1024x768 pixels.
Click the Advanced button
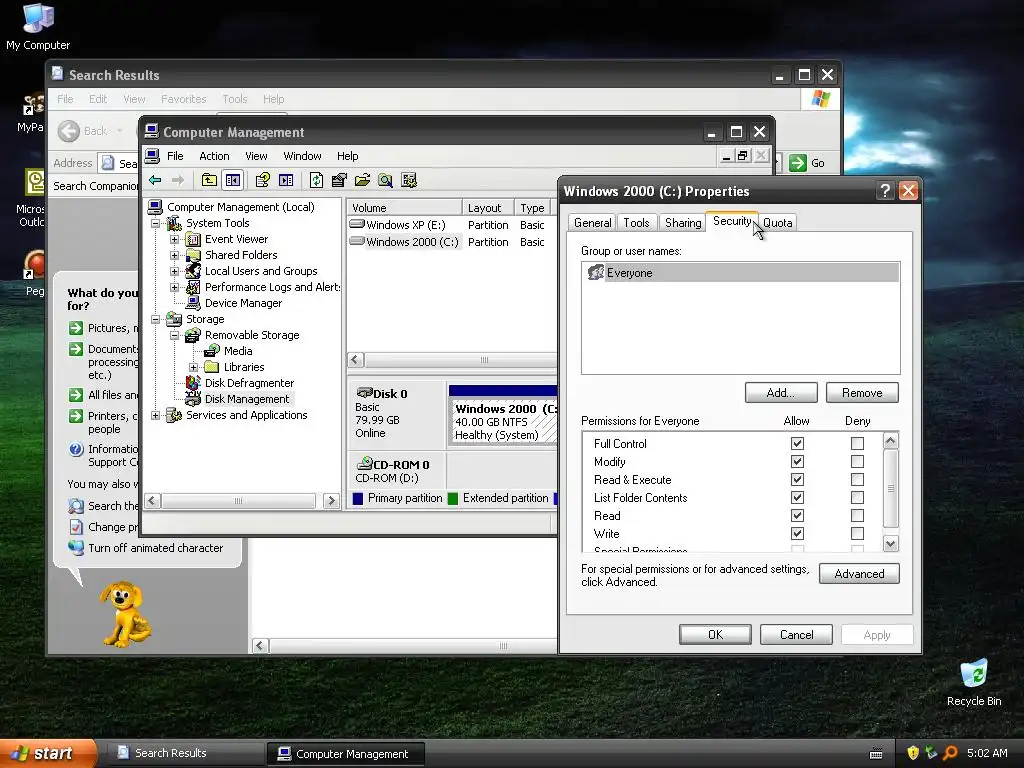pyautogui.click(x=859, y=573)
